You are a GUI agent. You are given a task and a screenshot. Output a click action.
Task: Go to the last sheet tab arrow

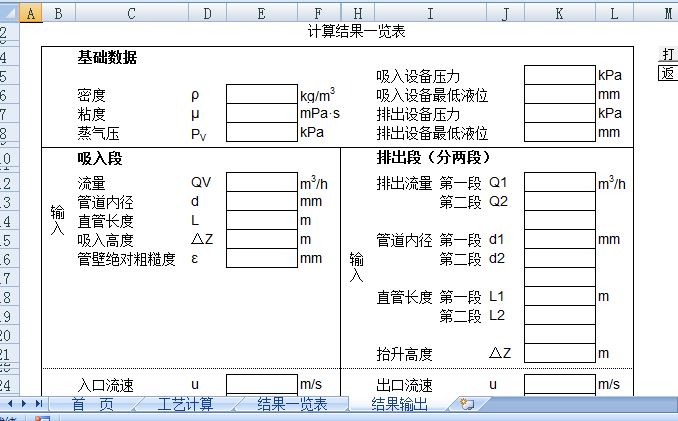click(x=39, y=404)
